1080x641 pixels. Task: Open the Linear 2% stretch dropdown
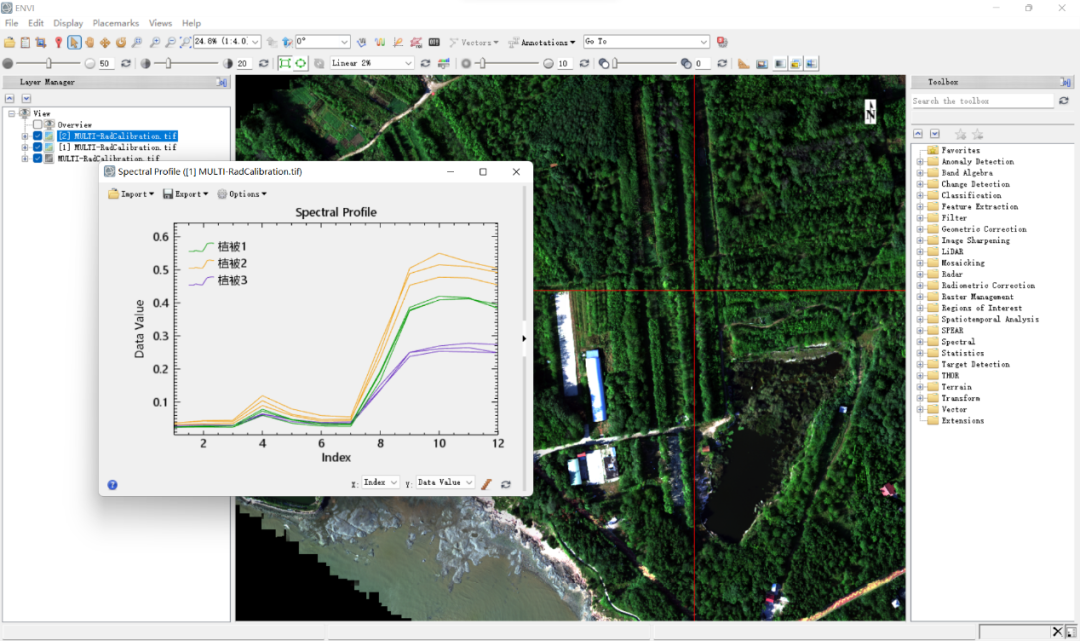tap(408, 63)
